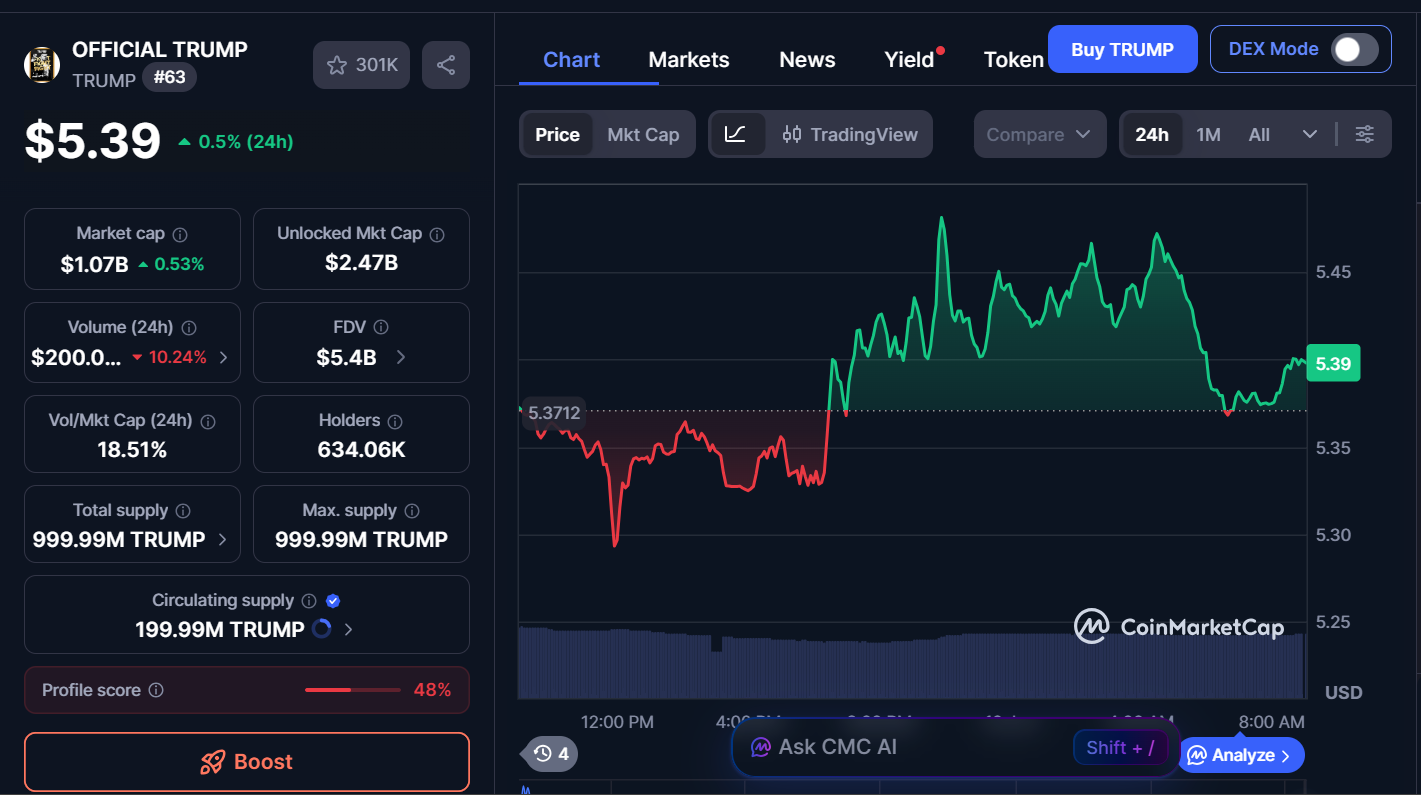Click the Profile score progress bar
Image resolution: width=1421 pixels, height=795 pixels.
(x=352, y=690)
